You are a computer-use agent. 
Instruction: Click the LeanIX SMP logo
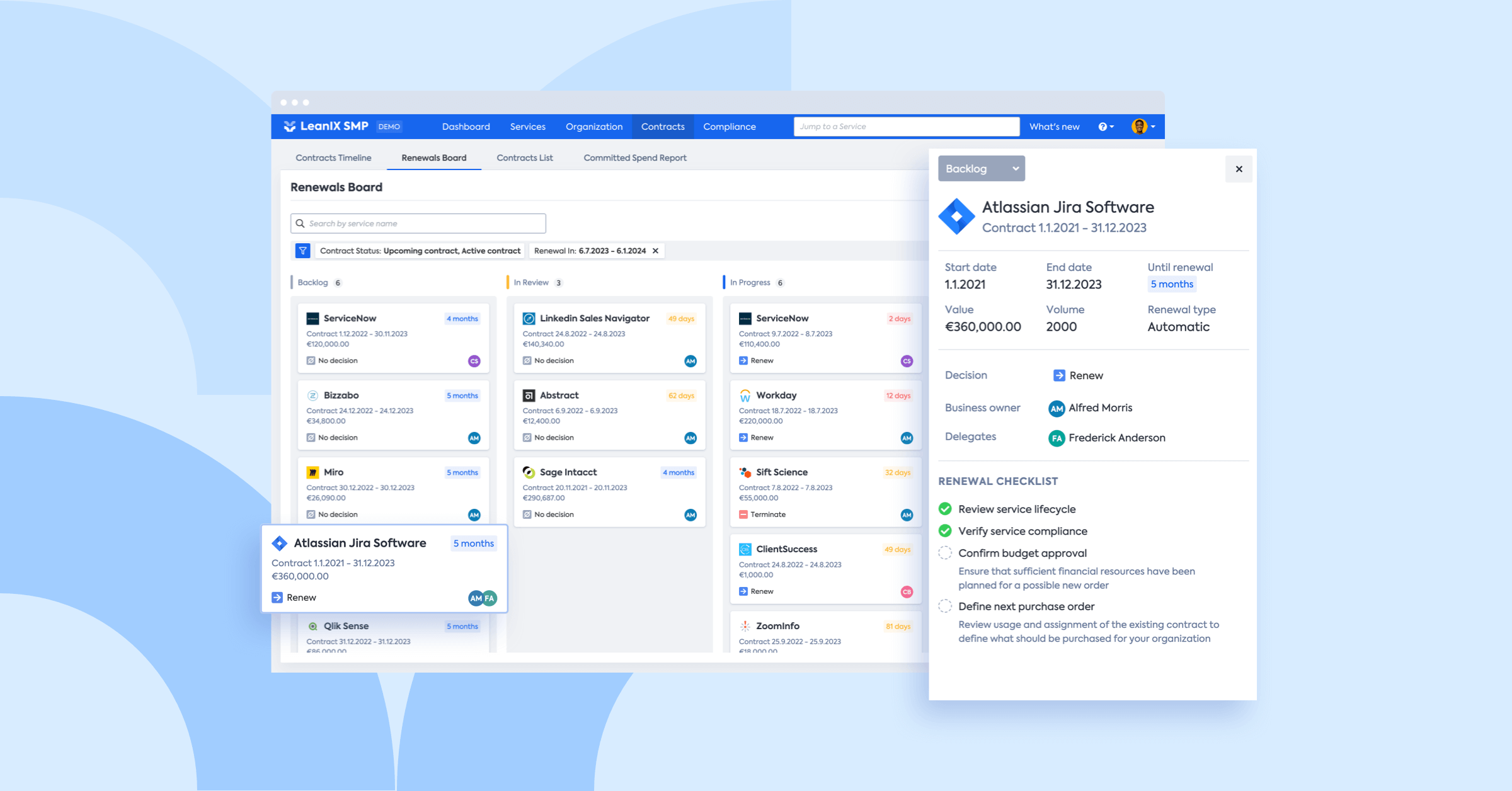(326, 126)
